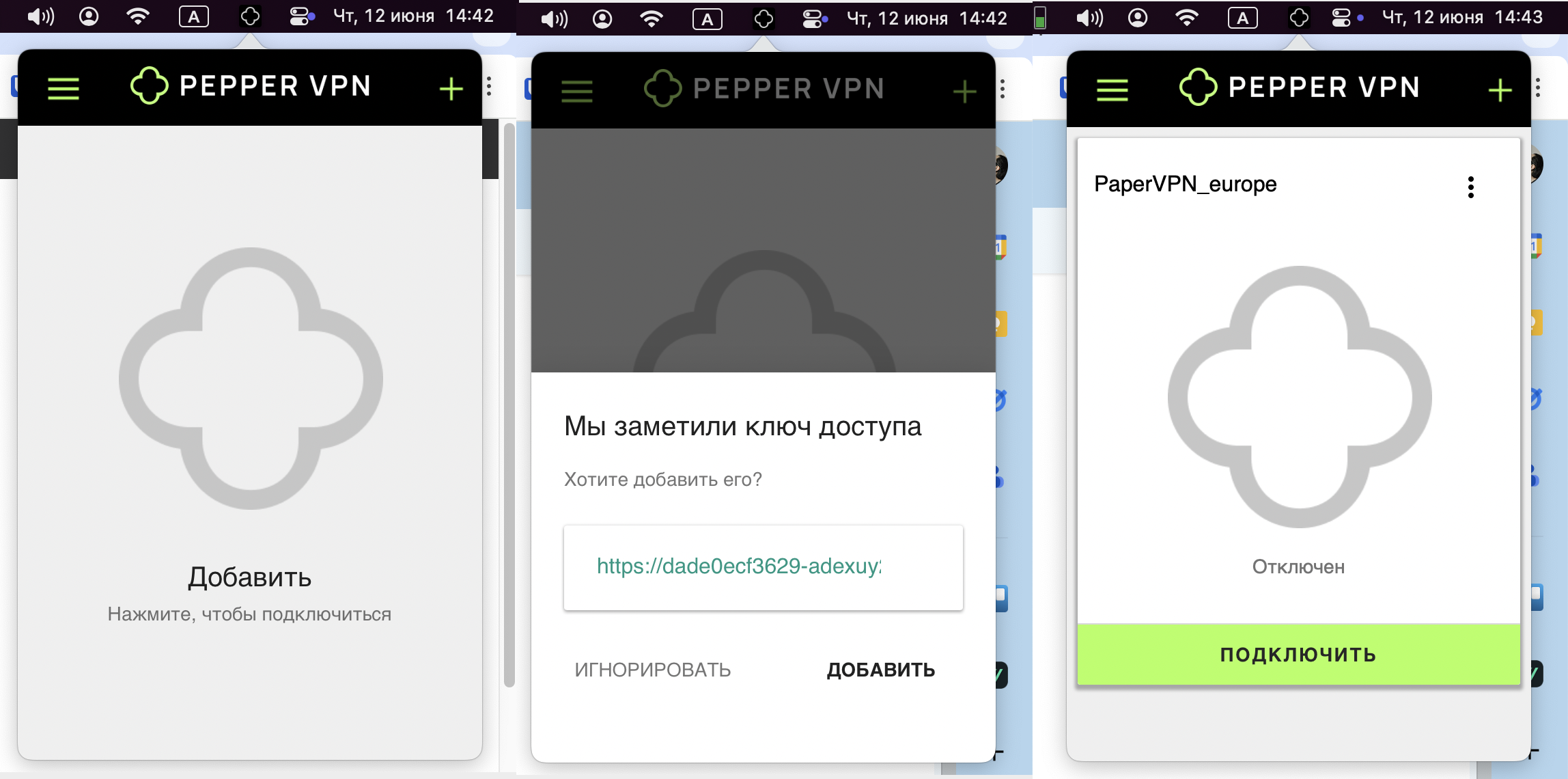Click Pepper VPN clover icon in leftmost menu bar
The image size is (1568, 779).
coord(250,16)
